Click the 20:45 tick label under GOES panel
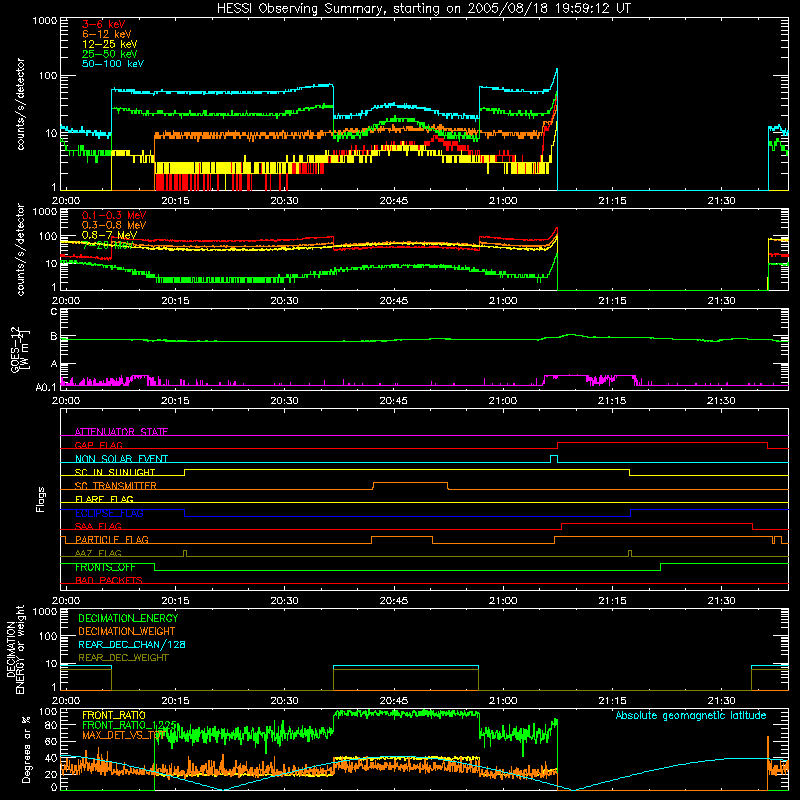The width and height of the screenshot is (800, 800). (x=393, y=401)
